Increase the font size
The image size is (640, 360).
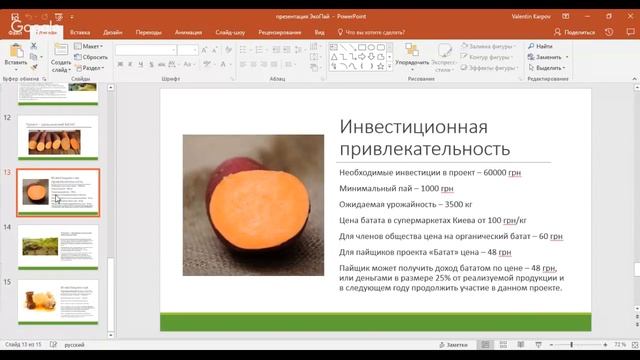coord(204,50)
